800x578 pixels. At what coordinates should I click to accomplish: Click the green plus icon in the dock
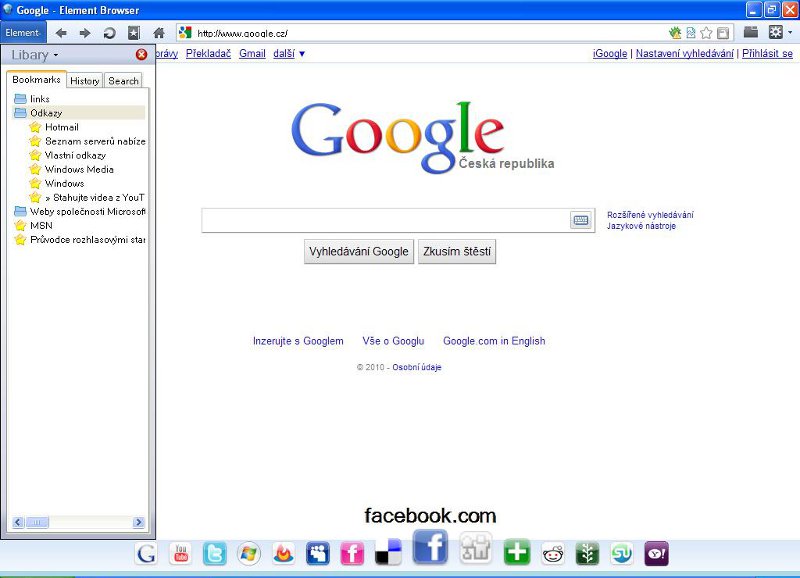(517, 552)
